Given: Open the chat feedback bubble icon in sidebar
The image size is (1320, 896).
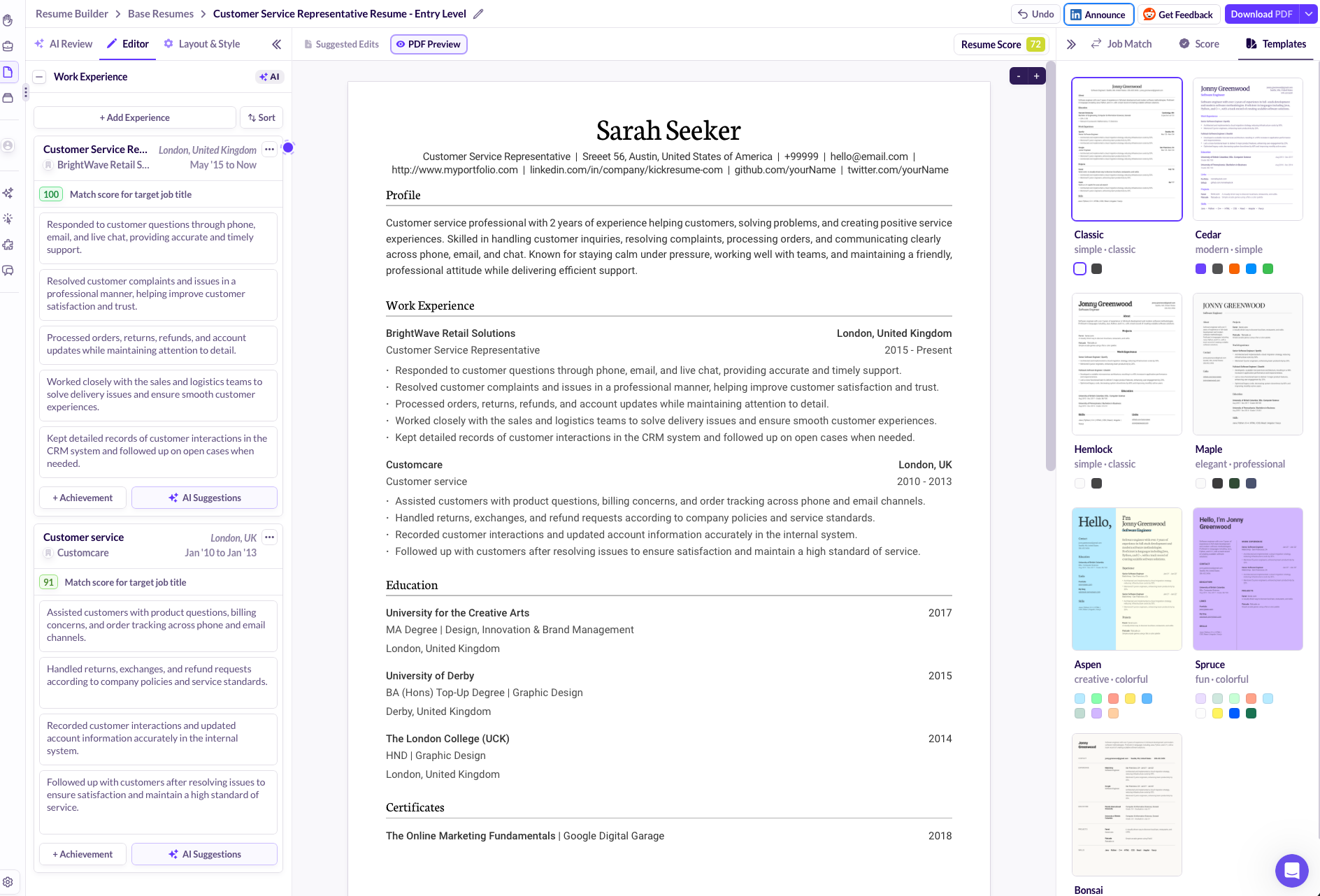Looking at the screenshot, I should pos(8,270).
